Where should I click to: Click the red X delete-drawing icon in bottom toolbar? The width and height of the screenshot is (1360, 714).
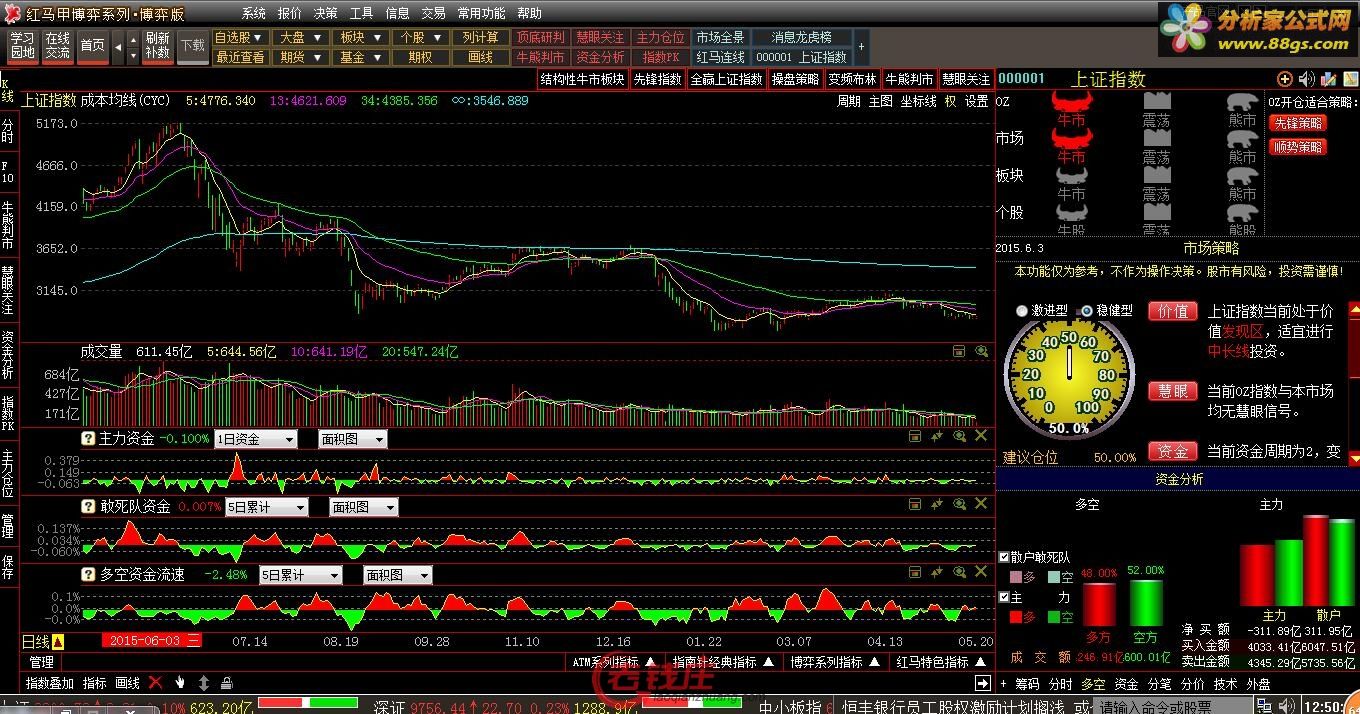pos(155,683)
